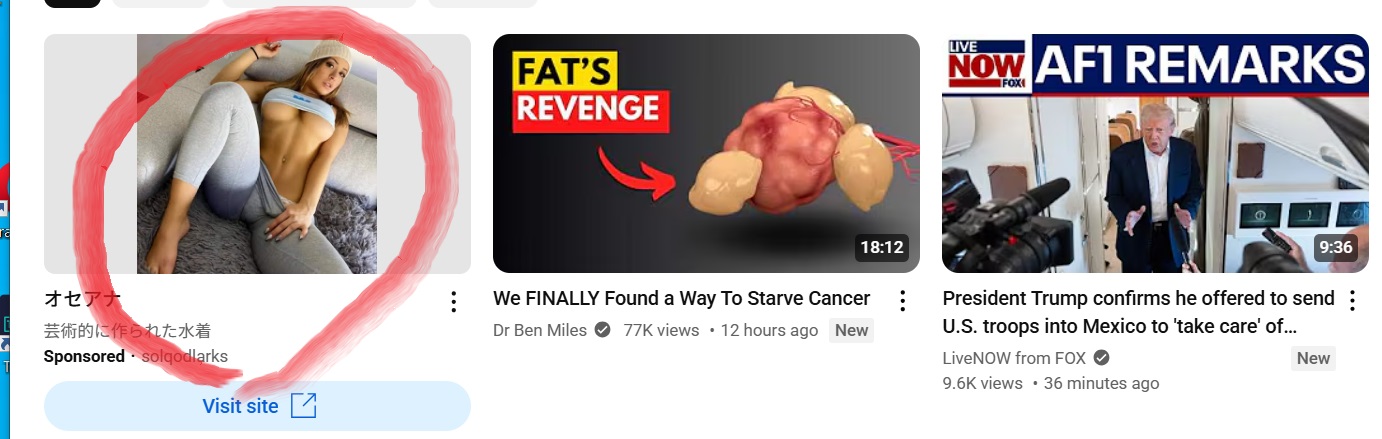Click the 18:12 duration badge
Screen dimensions: 1382x439
click(881, 248)
